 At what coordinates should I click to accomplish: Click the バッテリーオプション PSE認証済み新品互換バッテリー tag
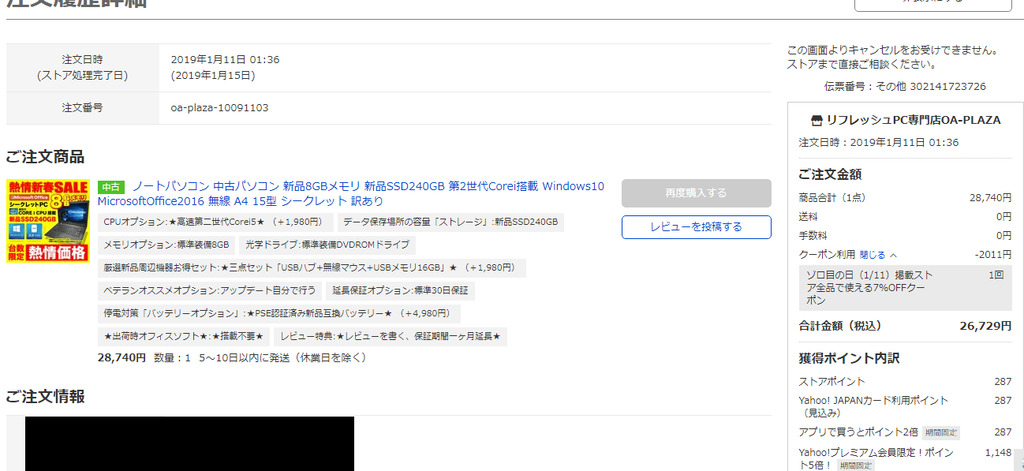point(279,314)
